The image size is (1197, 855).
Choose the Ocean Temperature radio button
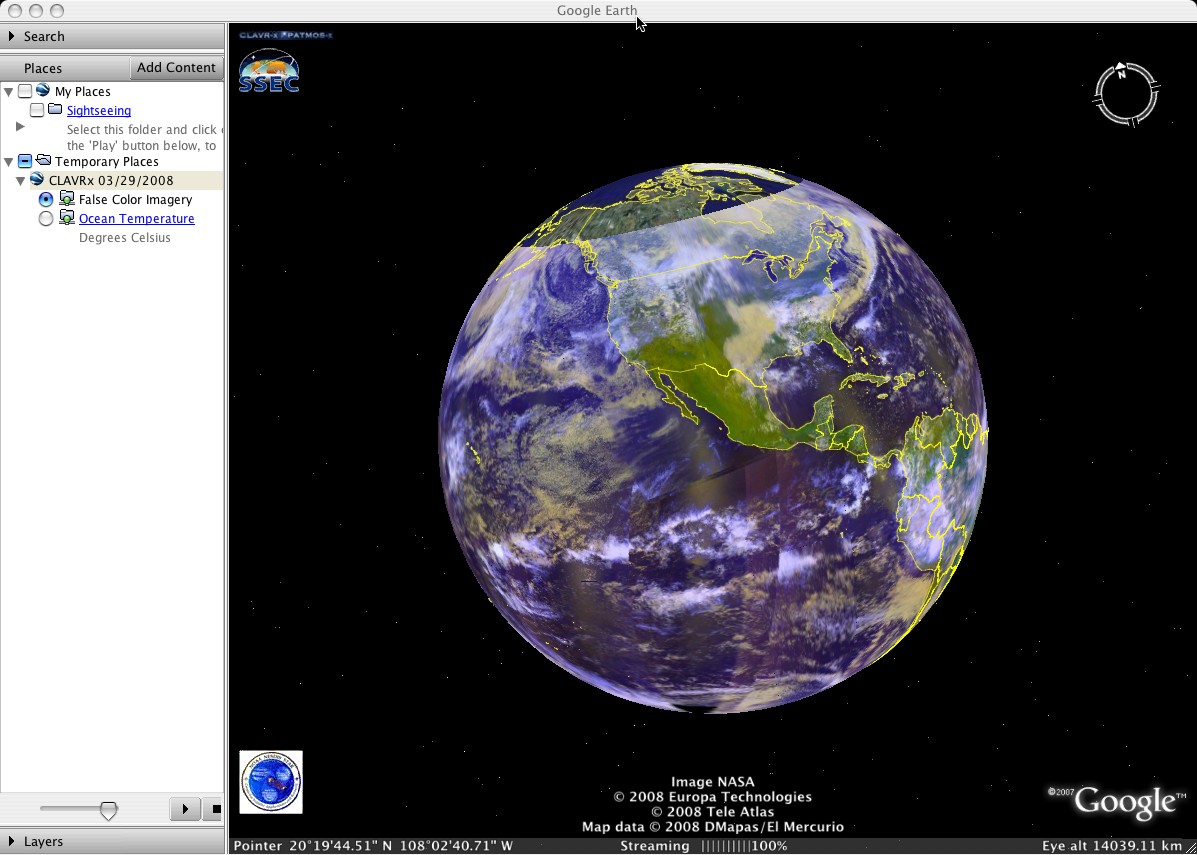(x=46, y=219)
